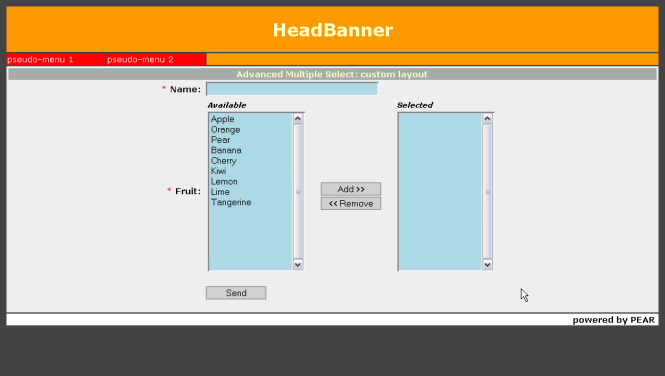Image resolution: width=665 pixels, height=376 pixels.
Task: Click Selected list scroll up arrow
Action: [x=487, y=119]
